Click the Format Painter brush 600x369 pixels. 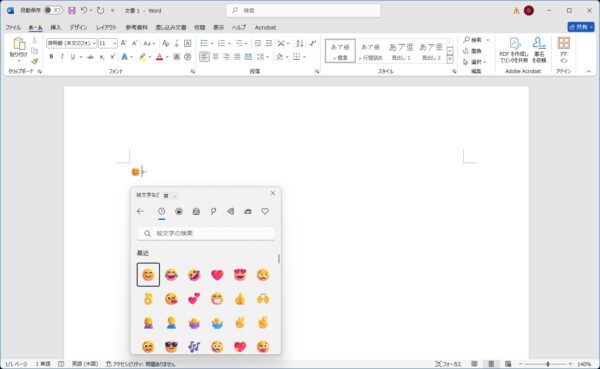(x=34, y=61)
